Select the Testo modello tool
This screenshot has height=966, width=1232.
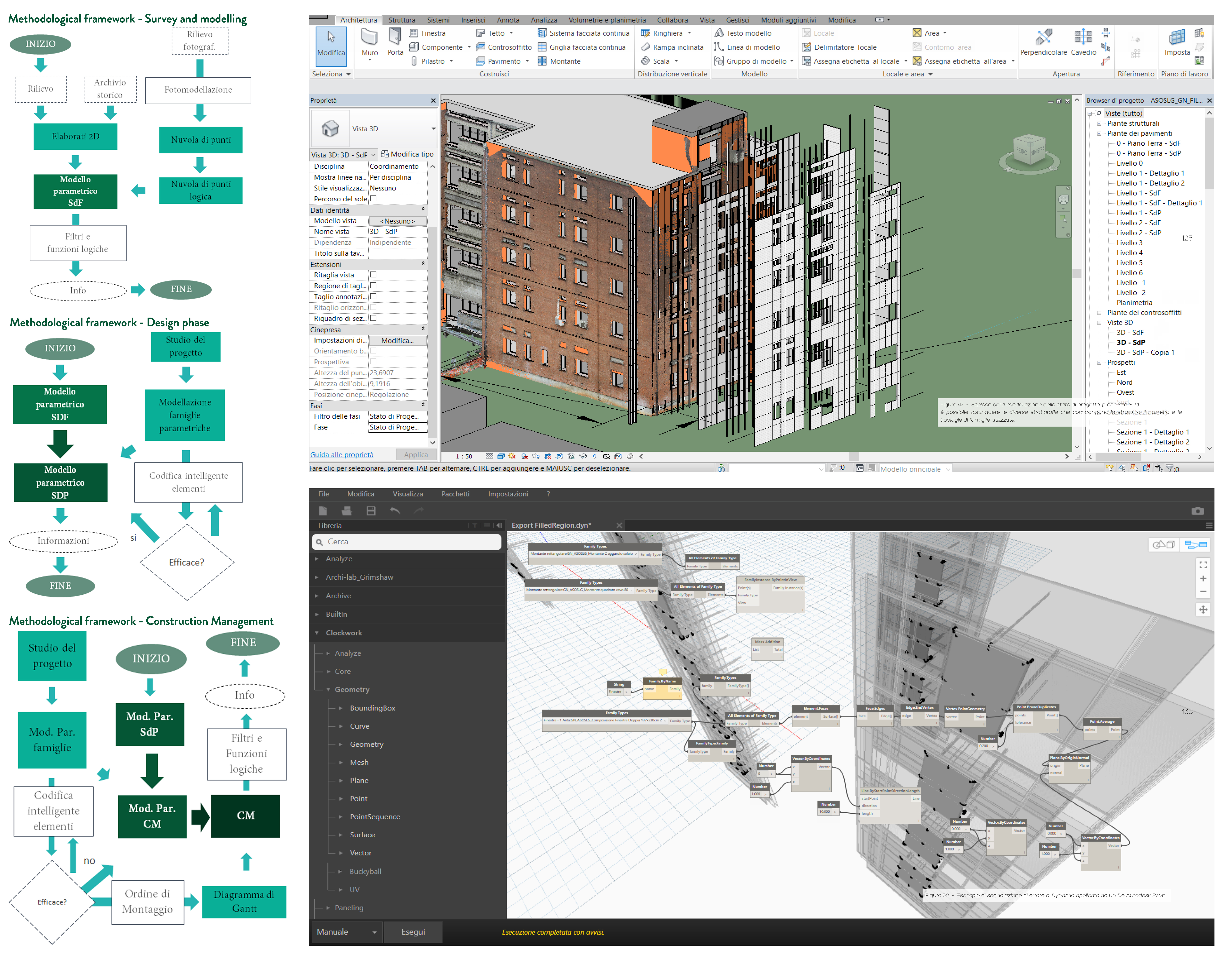point(743,33)
